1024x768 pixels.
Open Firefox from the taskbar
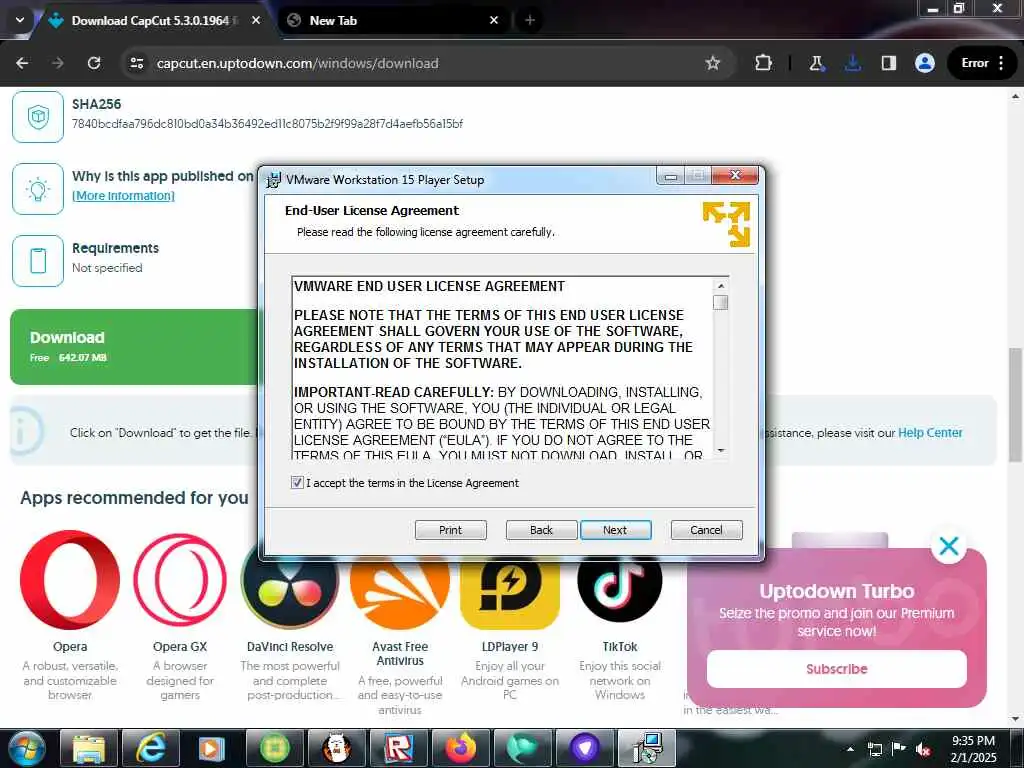click(460, 748)
